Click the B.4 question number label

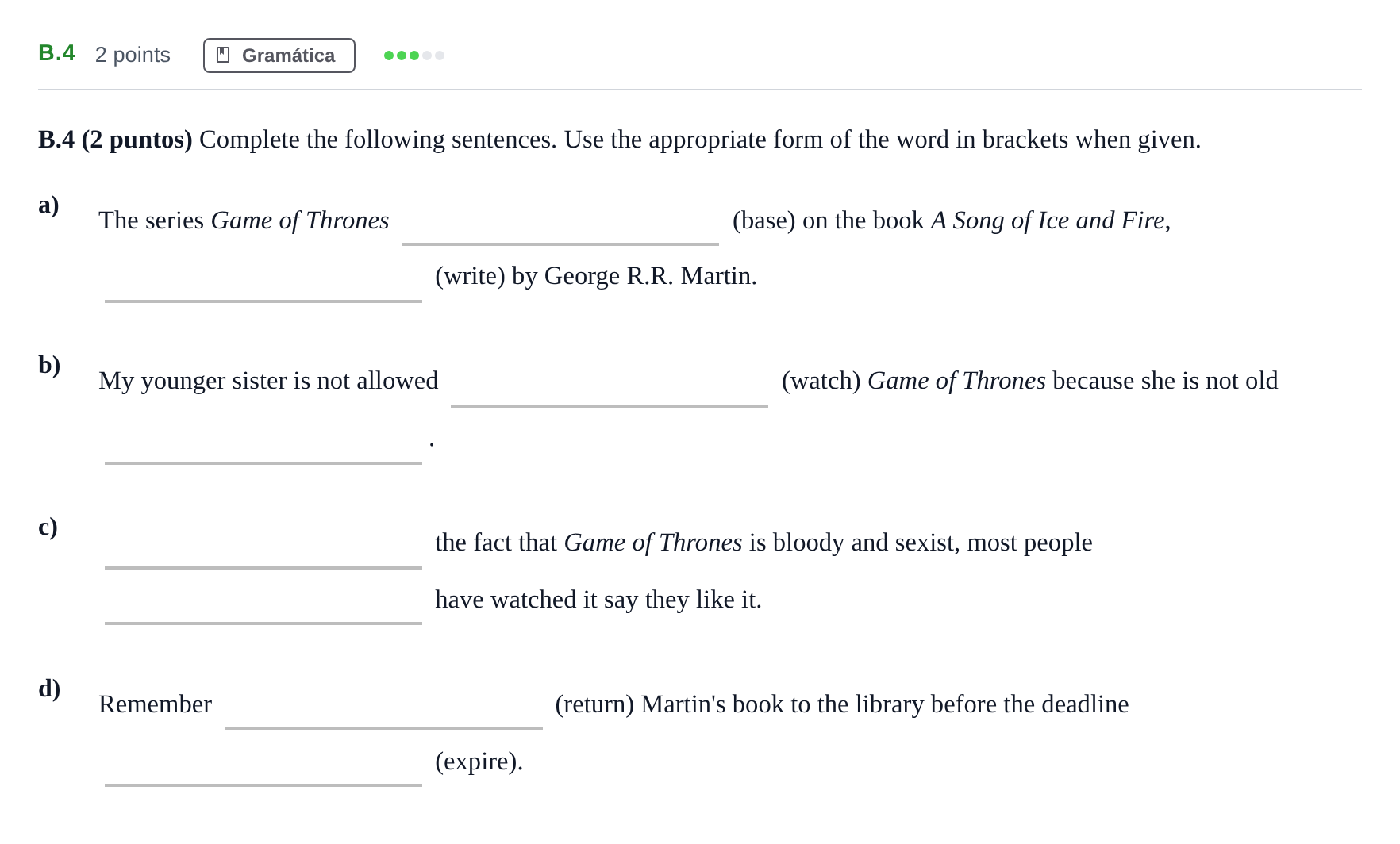click(x=57, y=53)
